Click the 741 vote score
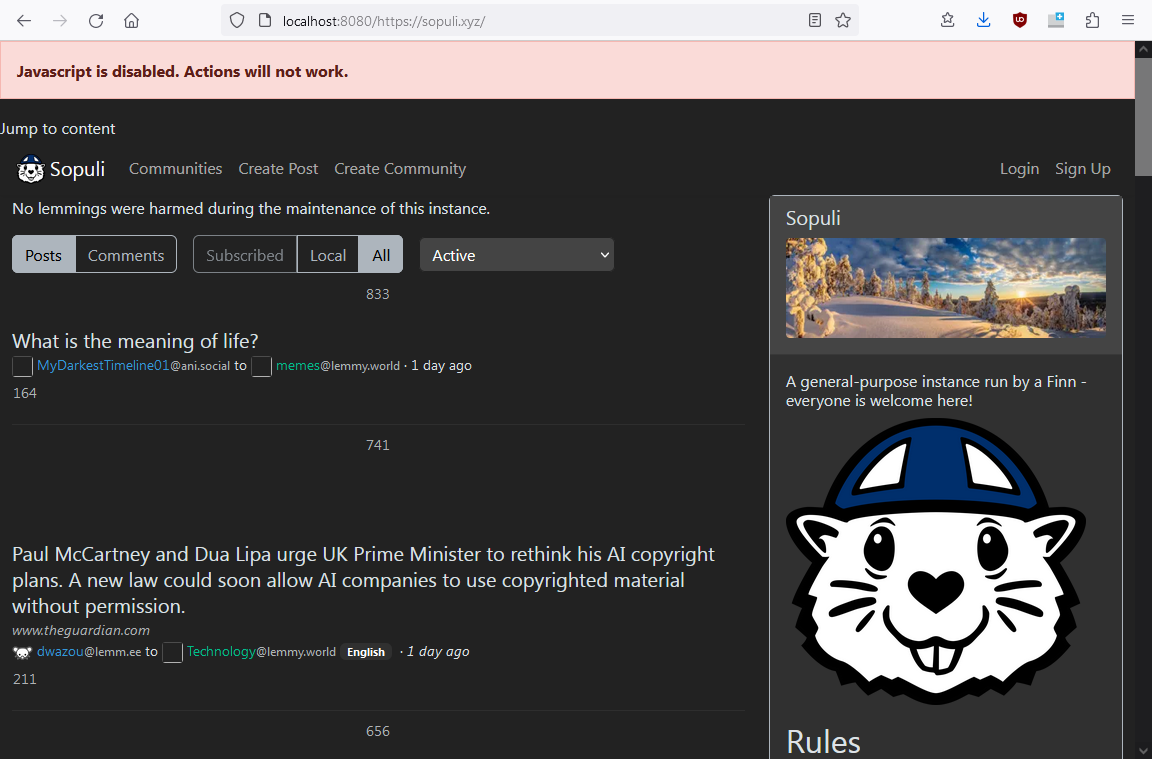 [378, 445]
